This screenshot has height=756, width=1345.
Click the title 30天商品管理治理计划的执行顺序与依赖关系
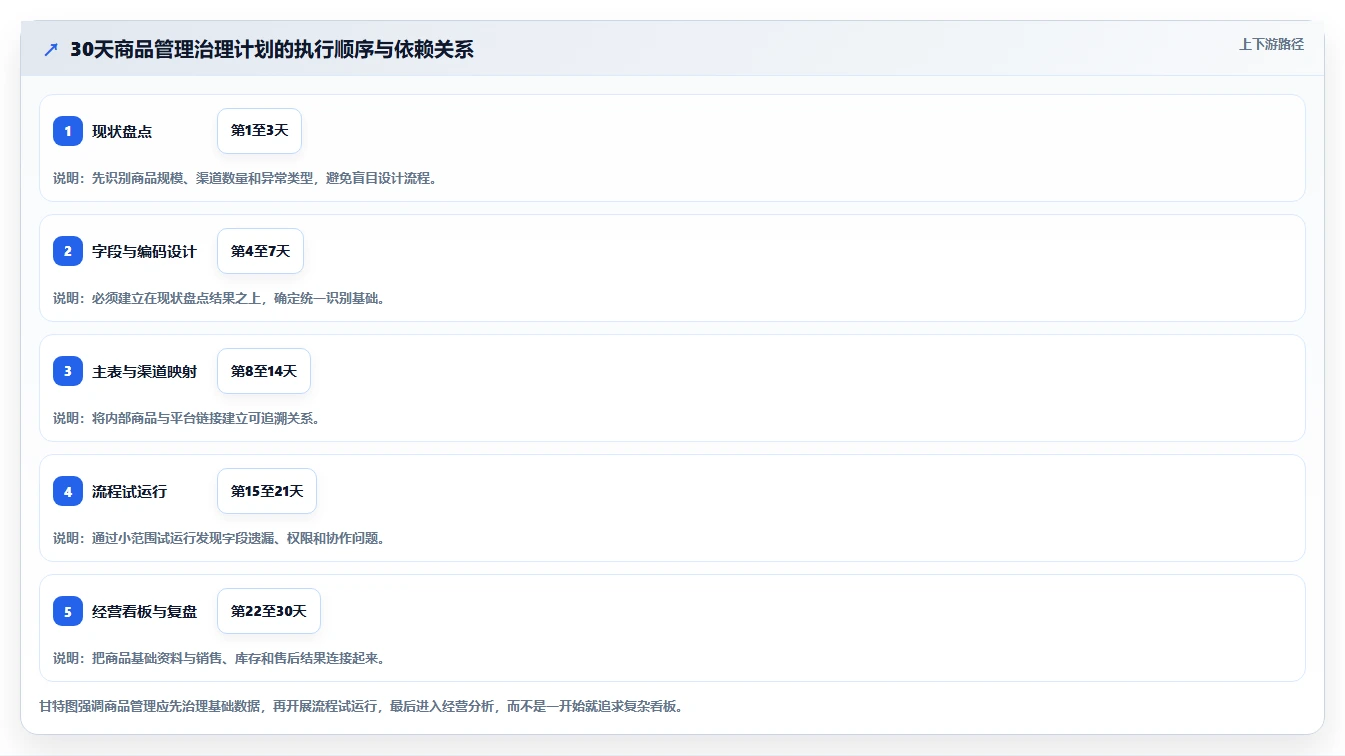pyautogui.click(x=272, y=49)
